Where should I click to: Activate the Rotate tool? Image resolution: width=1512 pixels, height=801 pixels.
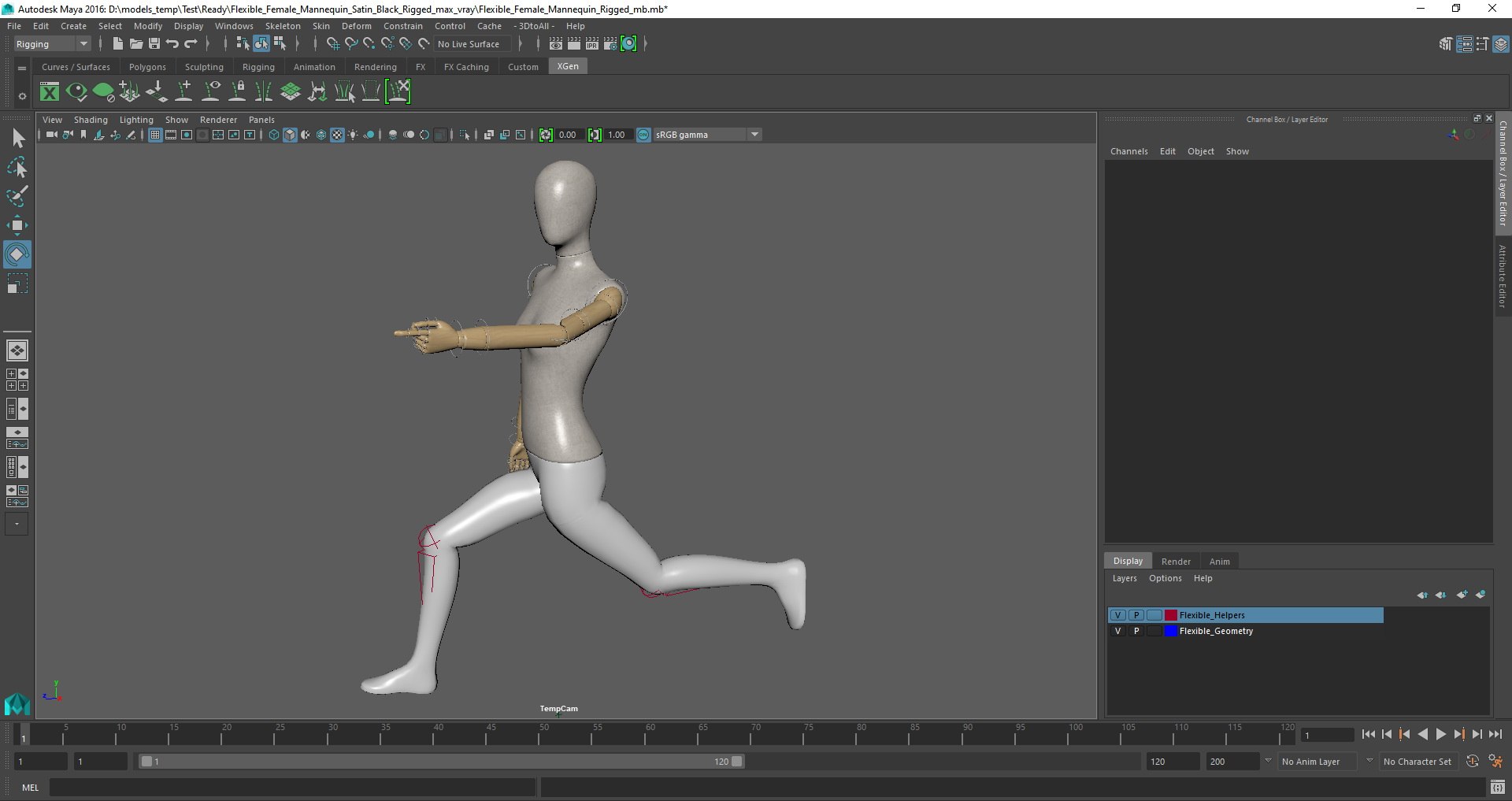click(17, 254)
